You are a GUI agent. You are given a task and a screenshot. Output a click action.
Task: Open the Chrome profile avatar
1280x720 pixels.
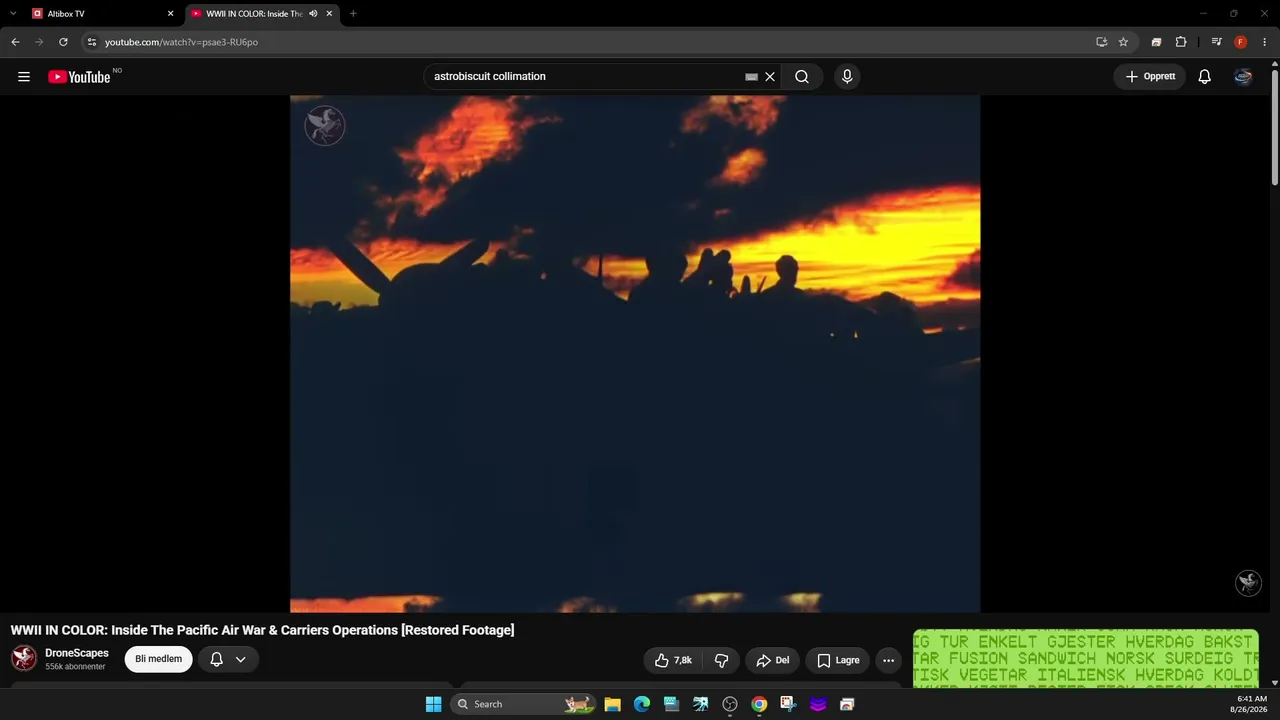(x=1241, y=42)
